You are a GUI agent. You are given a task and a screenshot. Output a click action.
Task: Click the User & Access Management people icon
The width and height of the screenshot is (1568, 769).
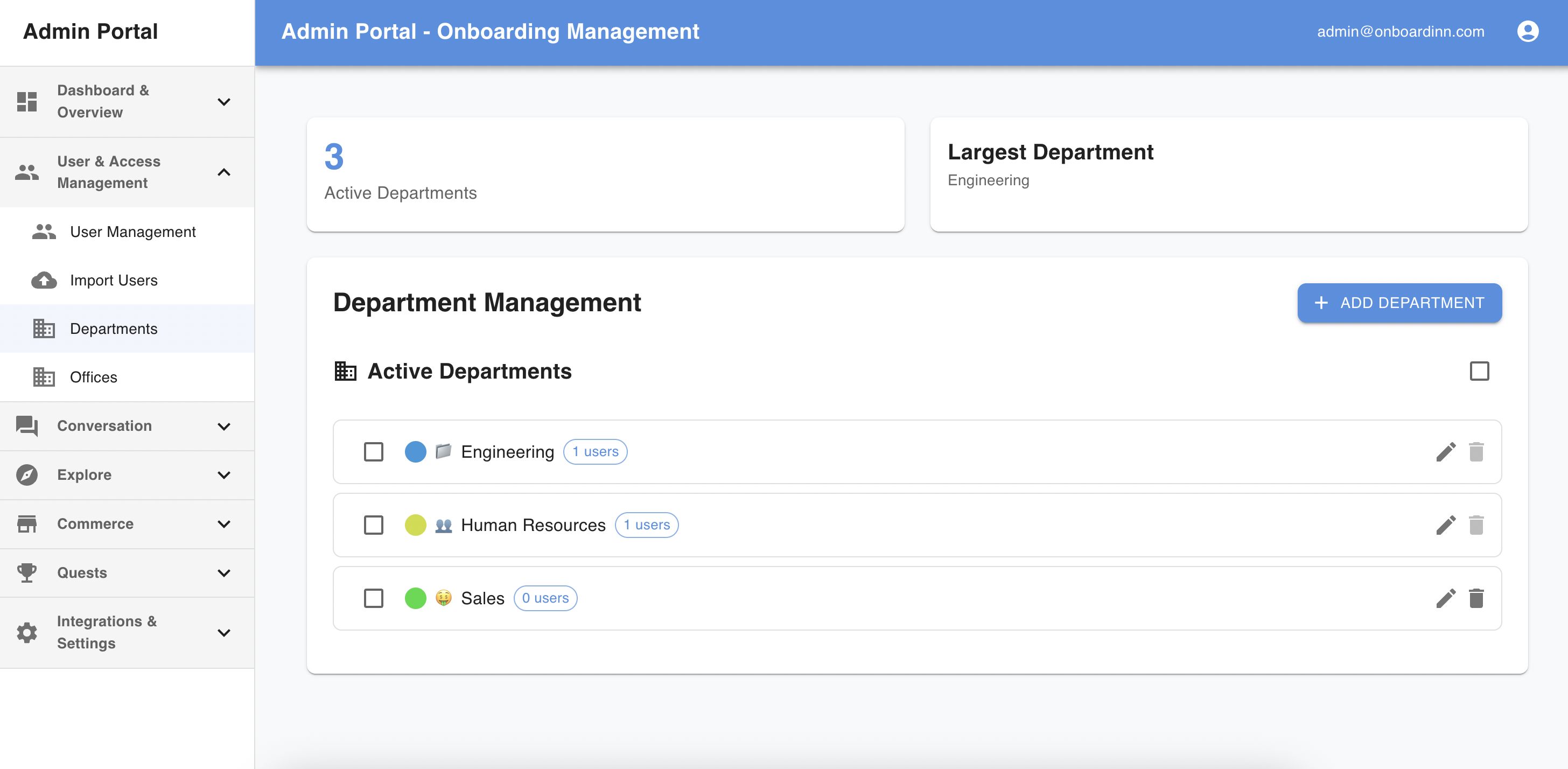(27, 172)
